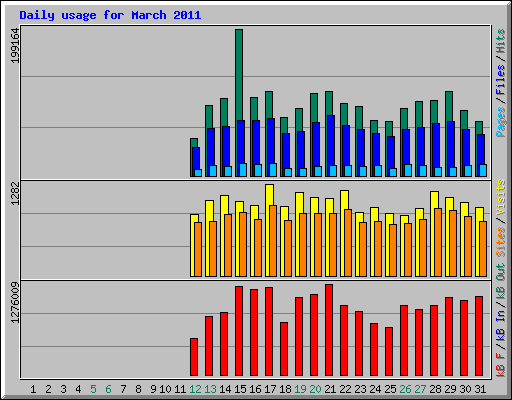Image resolution: width=512 pixels, height=400 pixels.
Task: Click the 1282 visits axis value
Action: coord(15,193)
